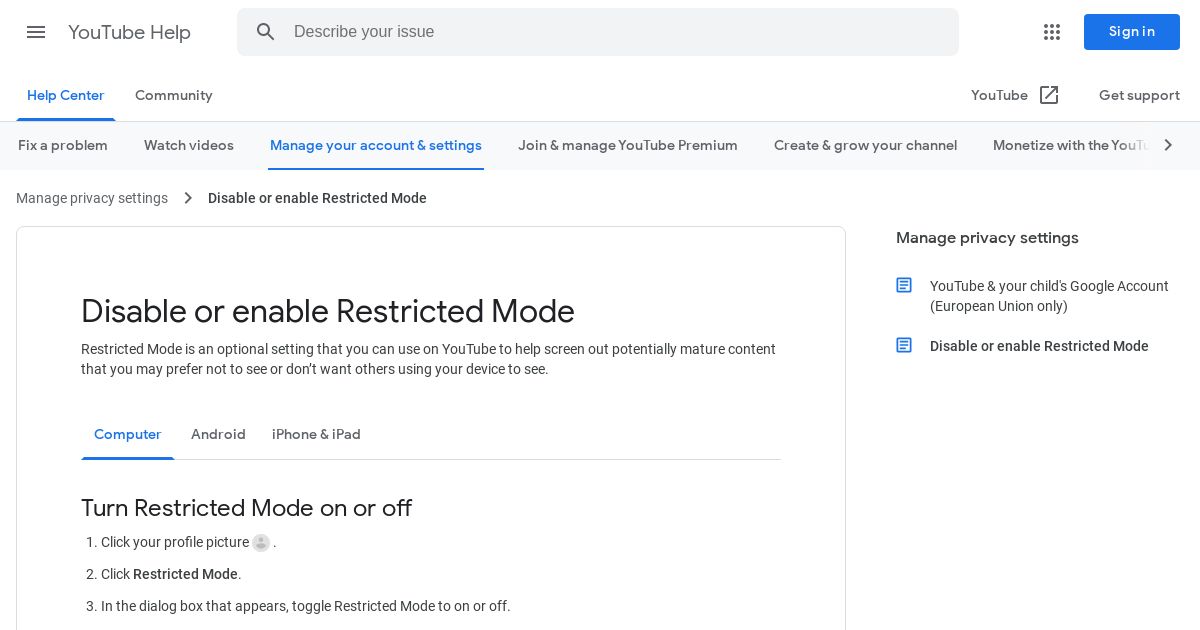Click the bold Restricted Mode text in step 2
The image size is (1200, 630).
(x=185, y=574)
